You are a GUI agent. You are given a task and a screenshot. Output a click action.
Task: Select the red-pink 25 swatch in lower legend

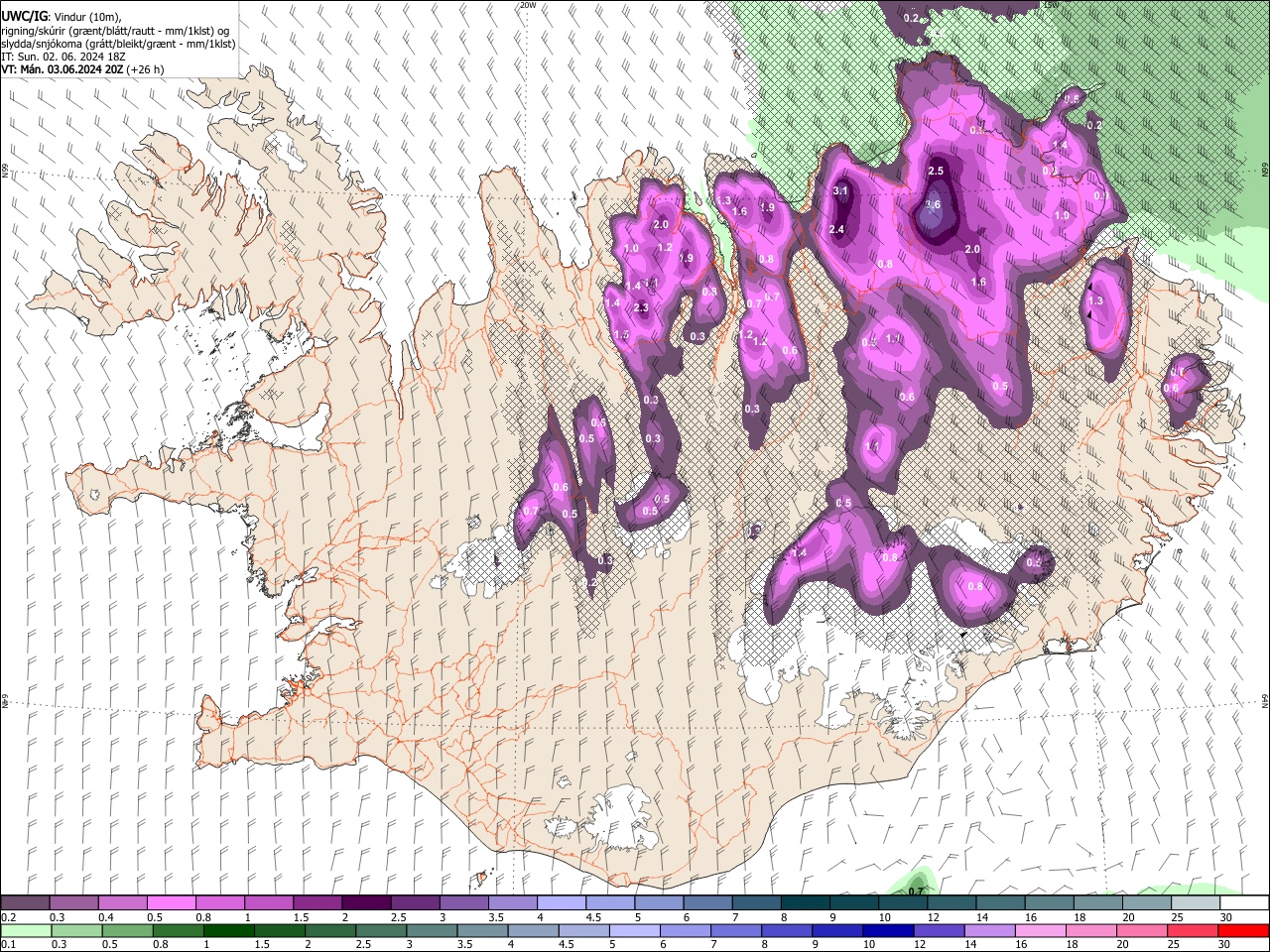[x=1193, y=931]
